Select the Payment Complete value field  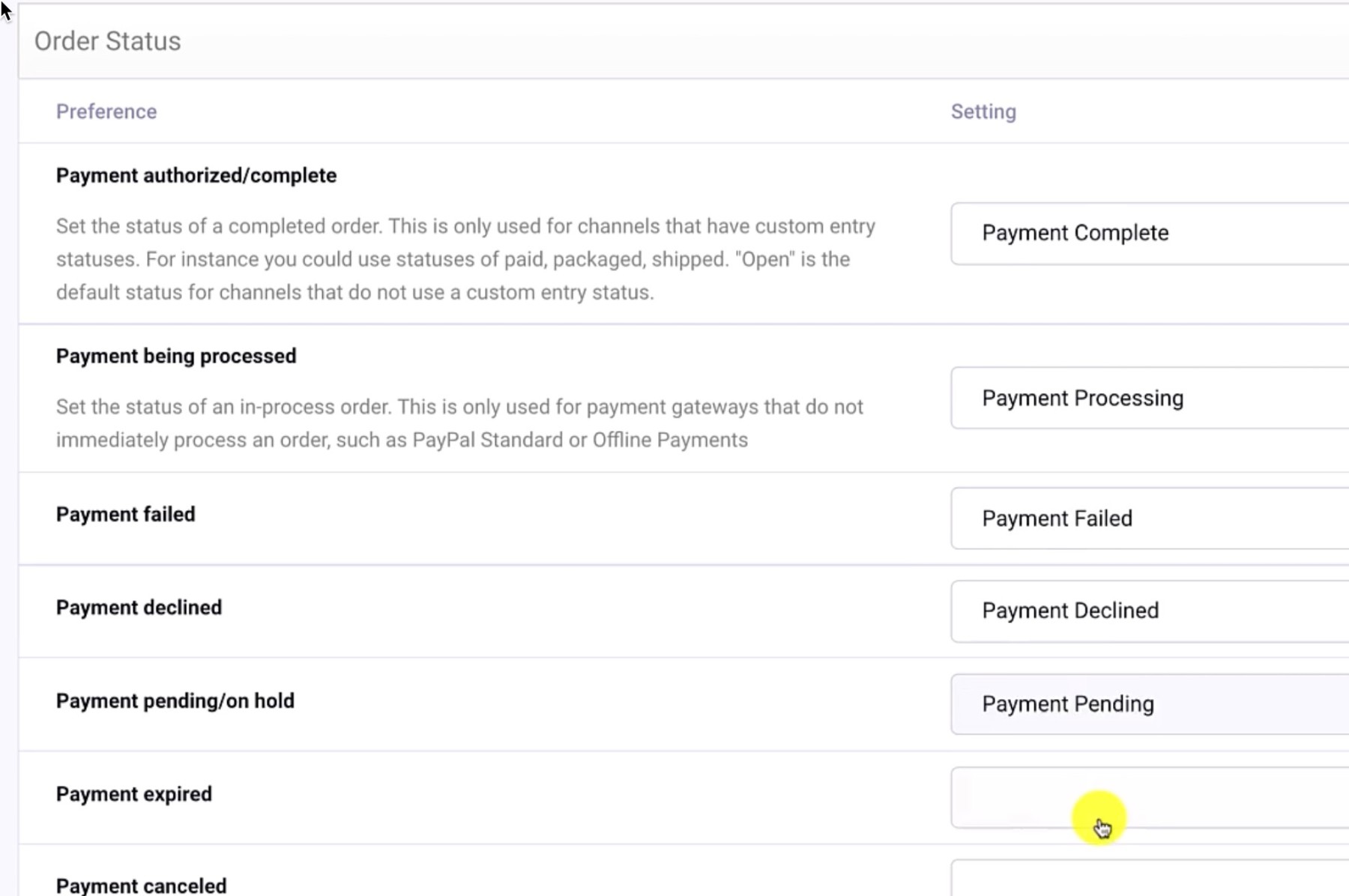[1075, 233]
